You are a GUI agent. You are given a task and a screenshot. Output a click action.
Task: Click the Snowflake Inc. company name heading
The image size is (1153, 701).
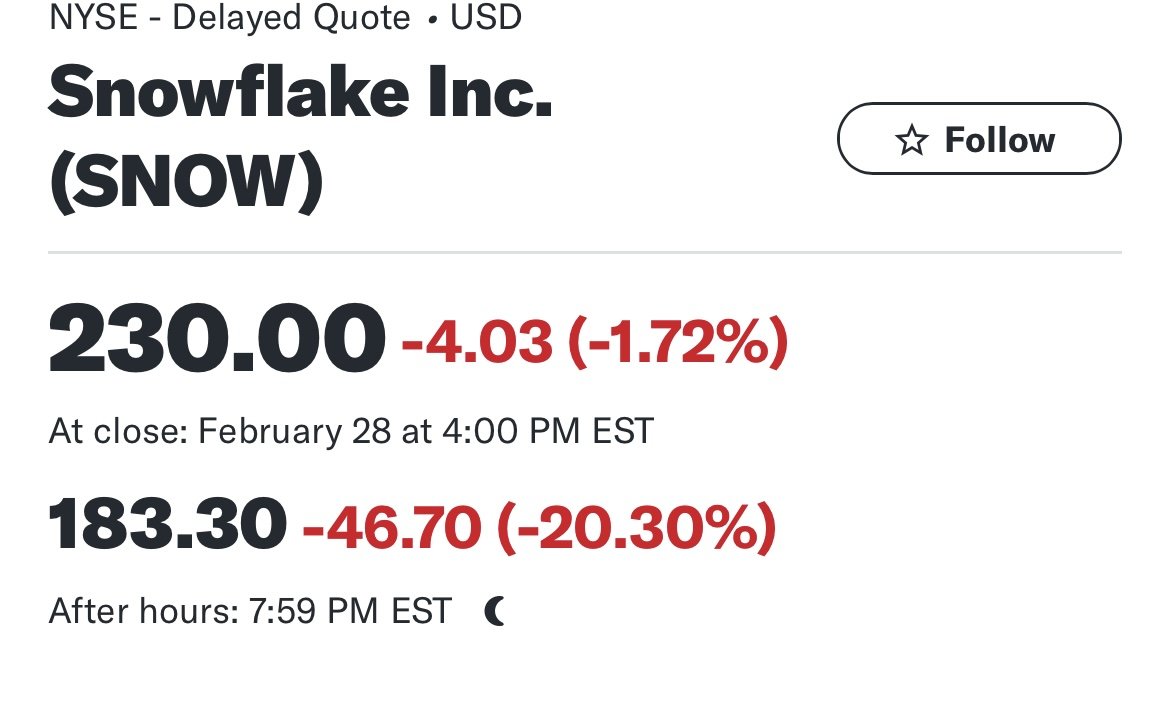[x=300, y=93]
